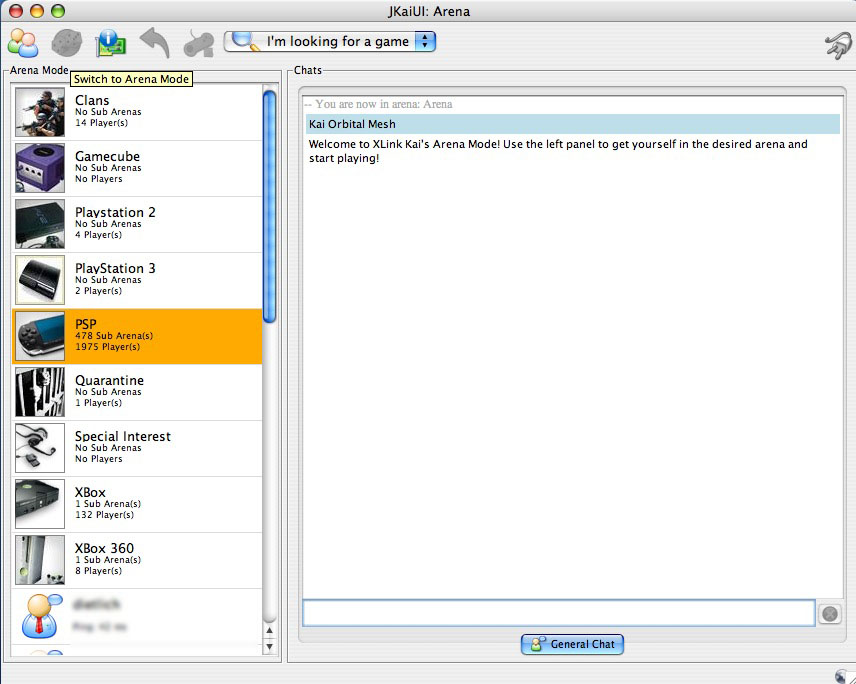
Task: Click the grey game controller icon
Action: pos(198,43)
